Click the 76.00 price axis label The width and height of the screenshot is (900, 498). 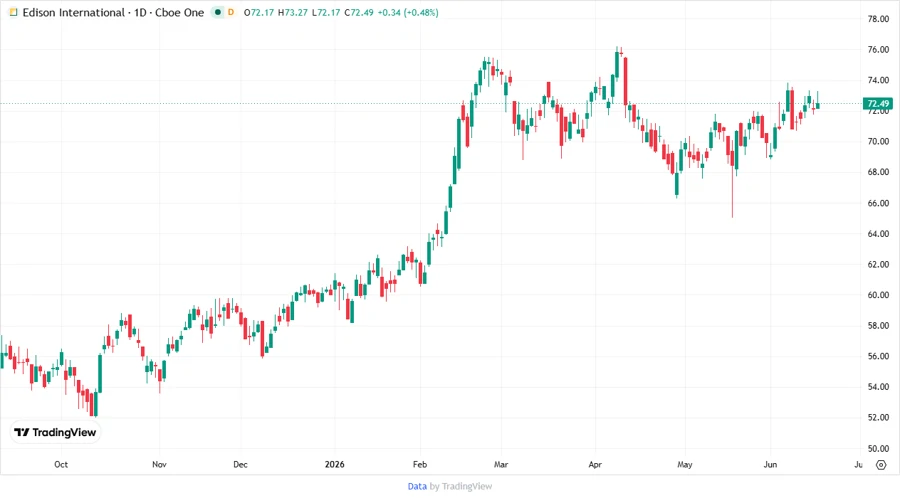pyautogui.click(x=878, y=50)
